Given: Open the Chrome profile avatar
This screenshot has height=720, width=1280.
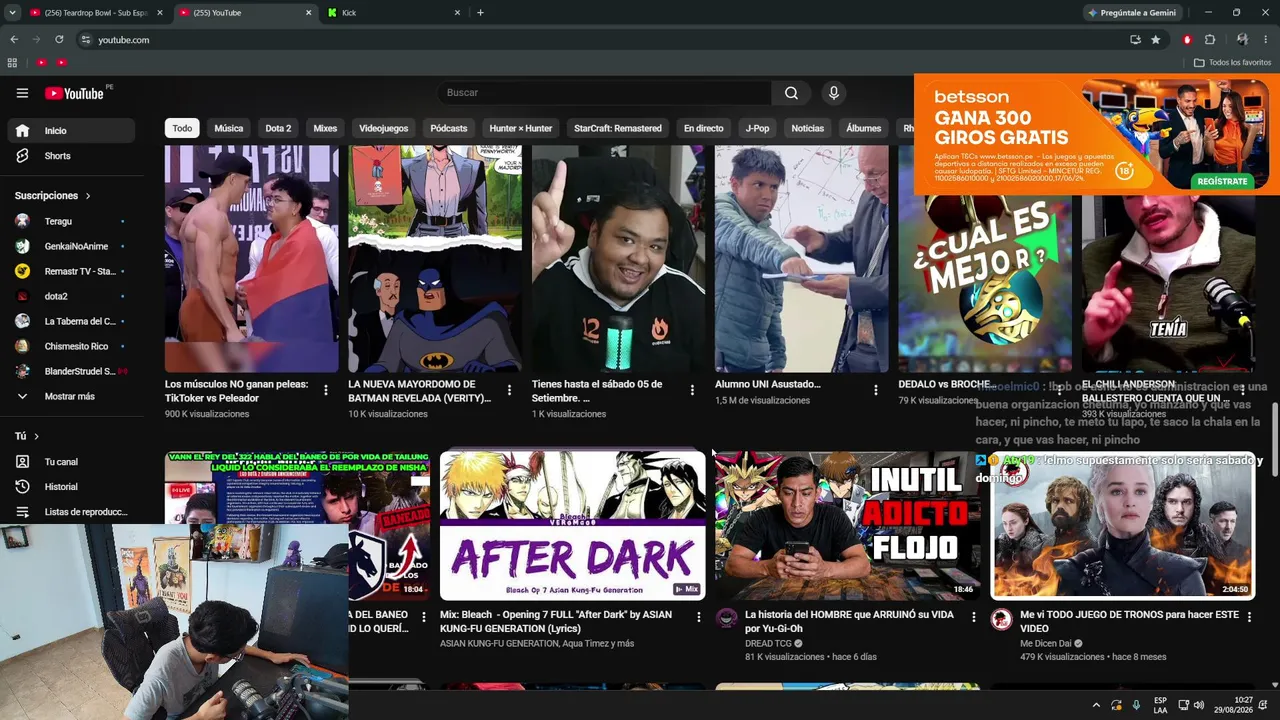Looking at the screenshot, I should (1242, 40).
